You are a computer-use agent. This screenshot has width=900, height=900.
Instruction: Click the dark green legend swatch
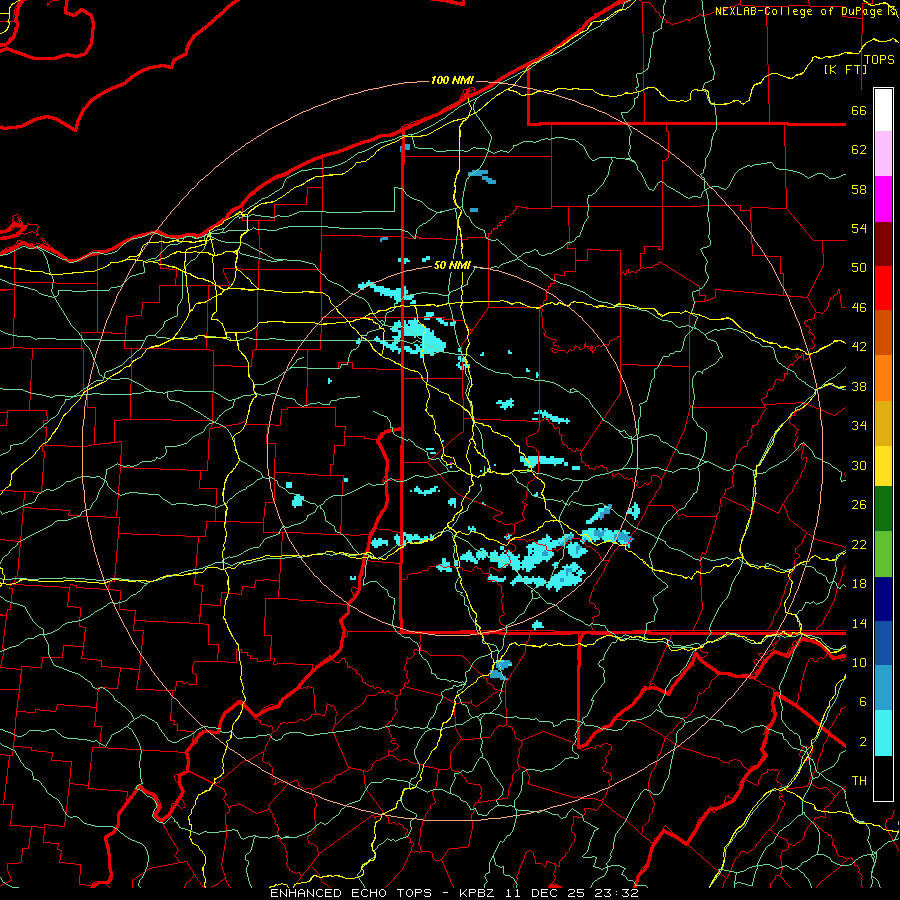tap(883, 509)
